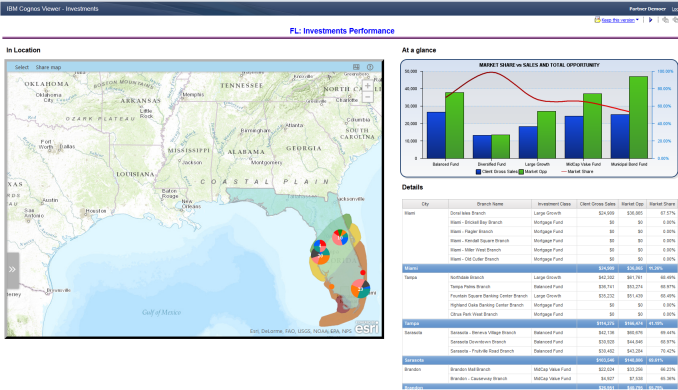Viewport: 678px width, 390px height.
Task: Click the Diversified Fund green bar
Action: click(x=500, y=147)
